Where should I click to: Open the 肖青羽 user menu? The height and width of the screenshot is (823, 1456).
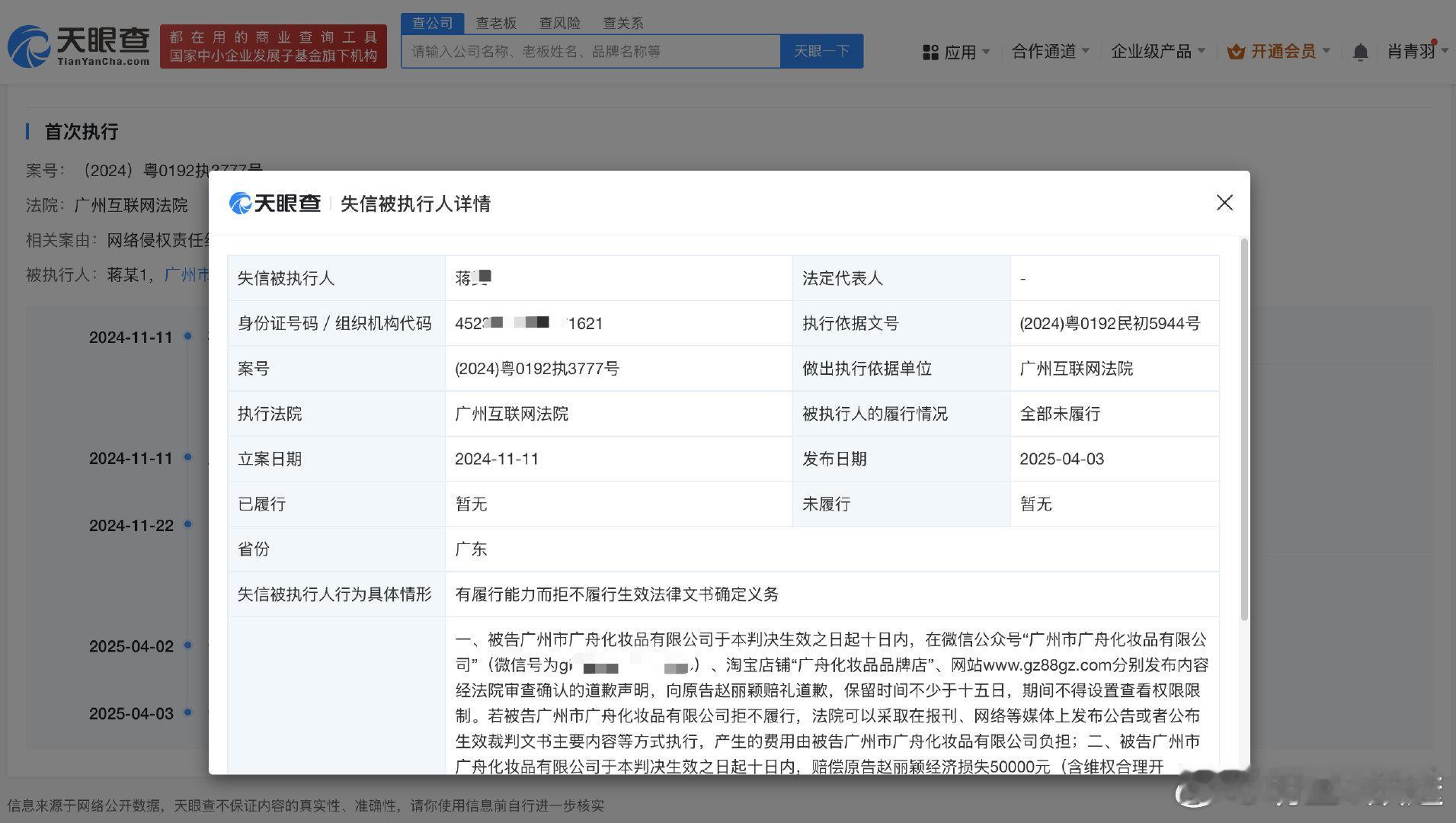(x=1416, y=51)
